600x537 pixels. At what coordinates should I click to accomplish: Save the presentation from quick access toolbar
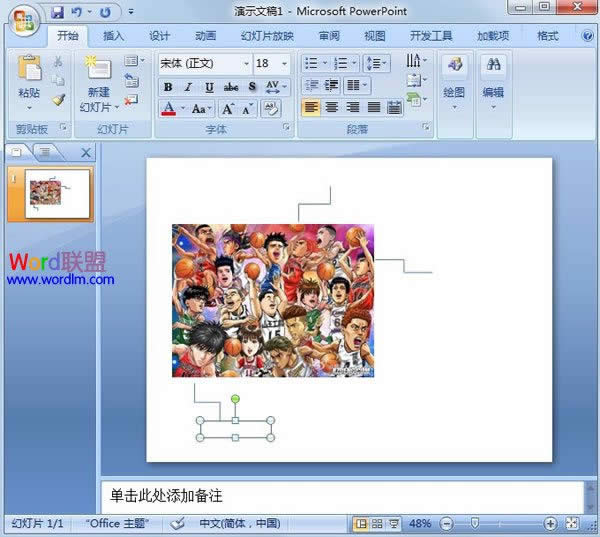click(57, 12)
